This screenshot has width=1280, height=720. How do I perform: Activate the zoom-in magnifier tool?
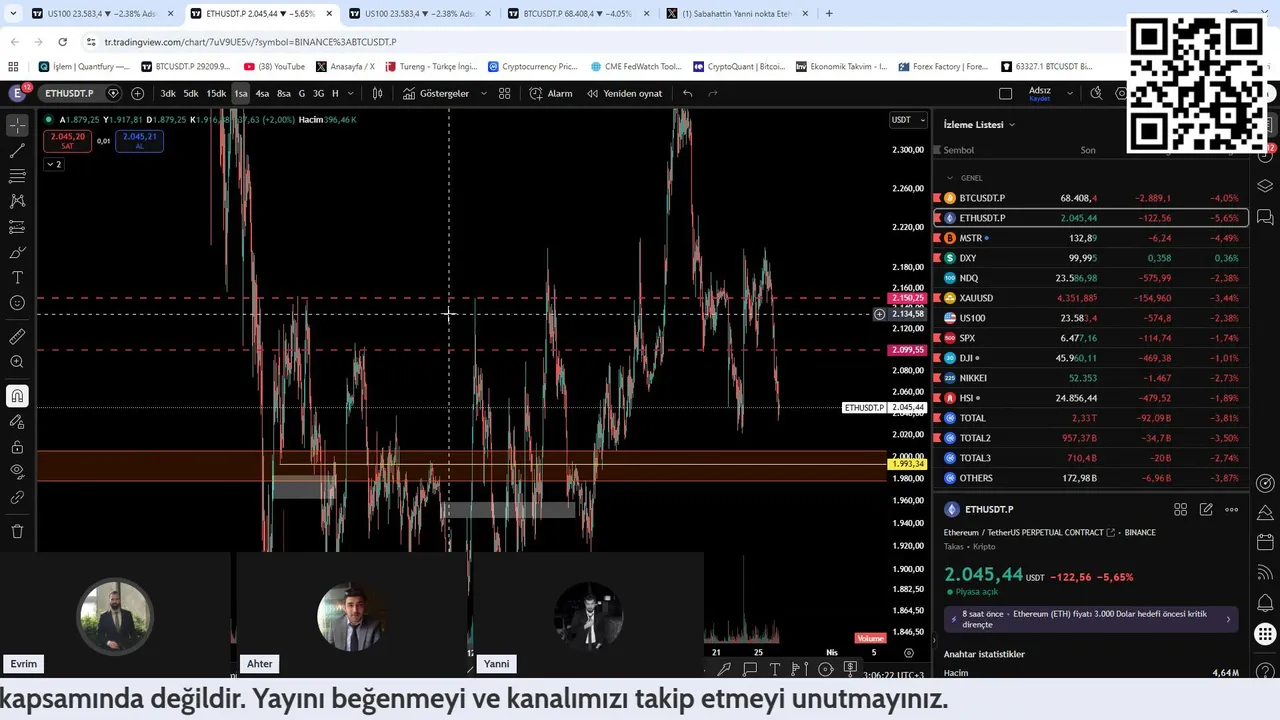pyautogui.click(x=17, y=362)
